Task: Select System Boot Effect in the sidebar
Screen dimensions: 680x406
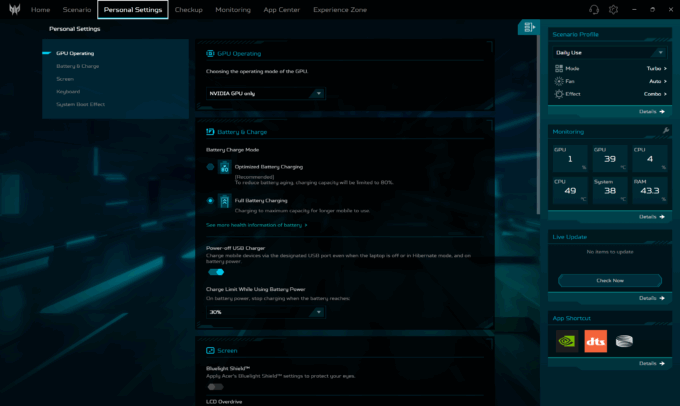Action: click(x=80, y=104)
